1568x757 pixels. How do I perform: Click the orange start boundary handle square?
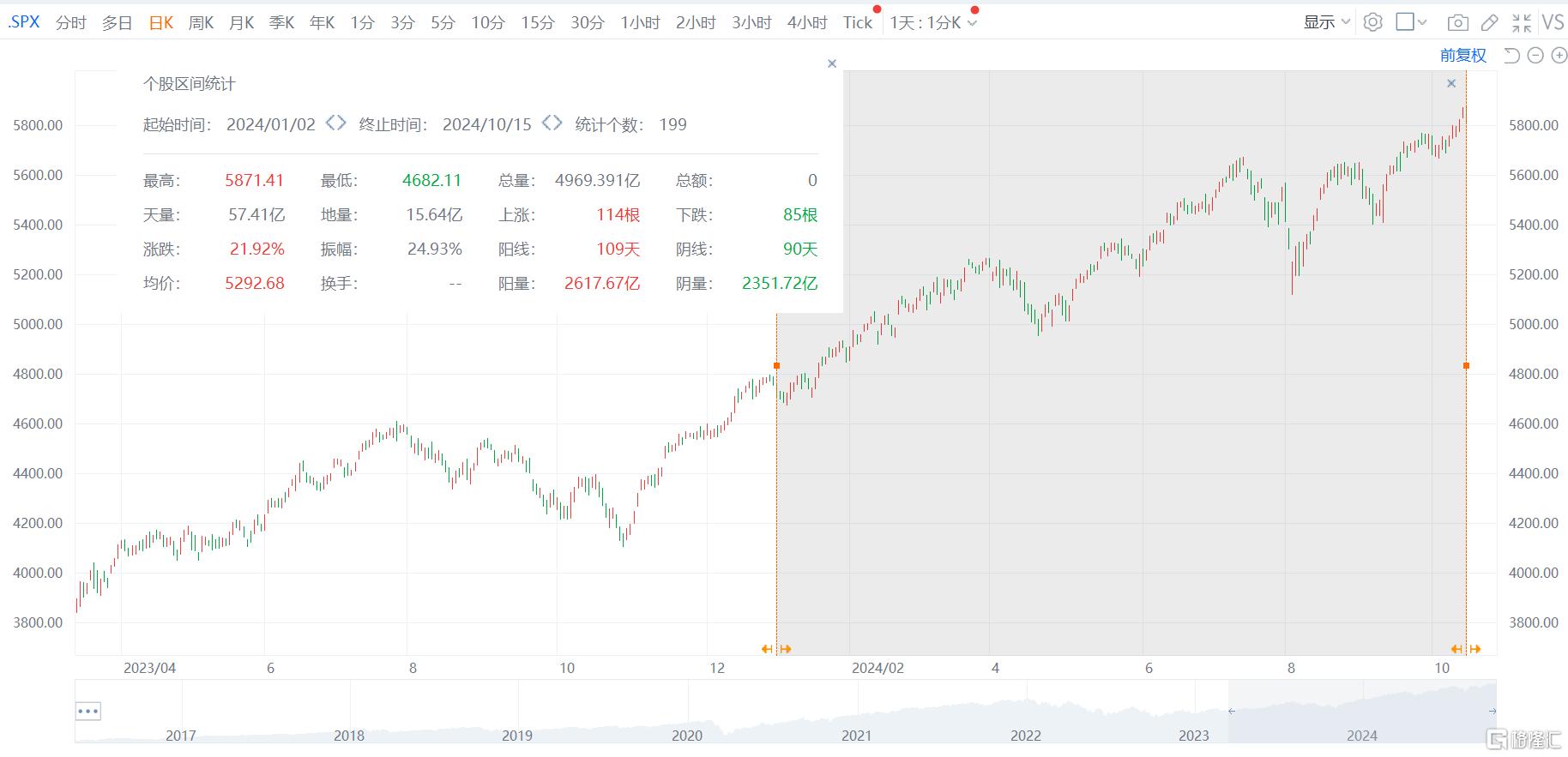pyautogui.click(x=776, y=366)
